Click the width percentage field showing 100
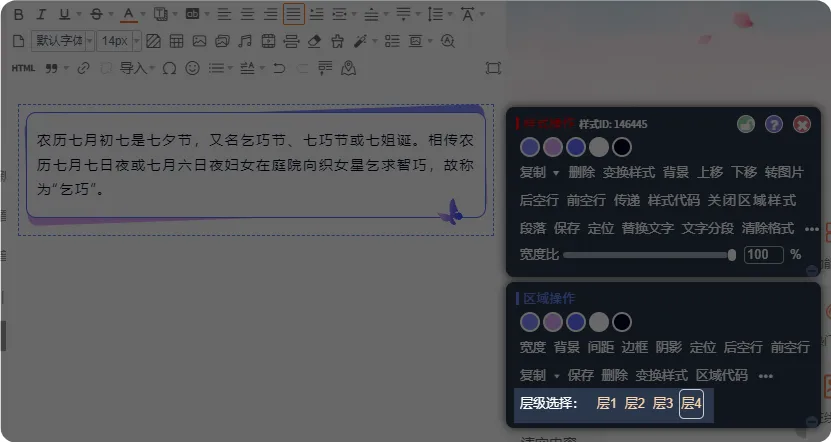Screen dimensions: 831x442 click(x=764, y=254)
